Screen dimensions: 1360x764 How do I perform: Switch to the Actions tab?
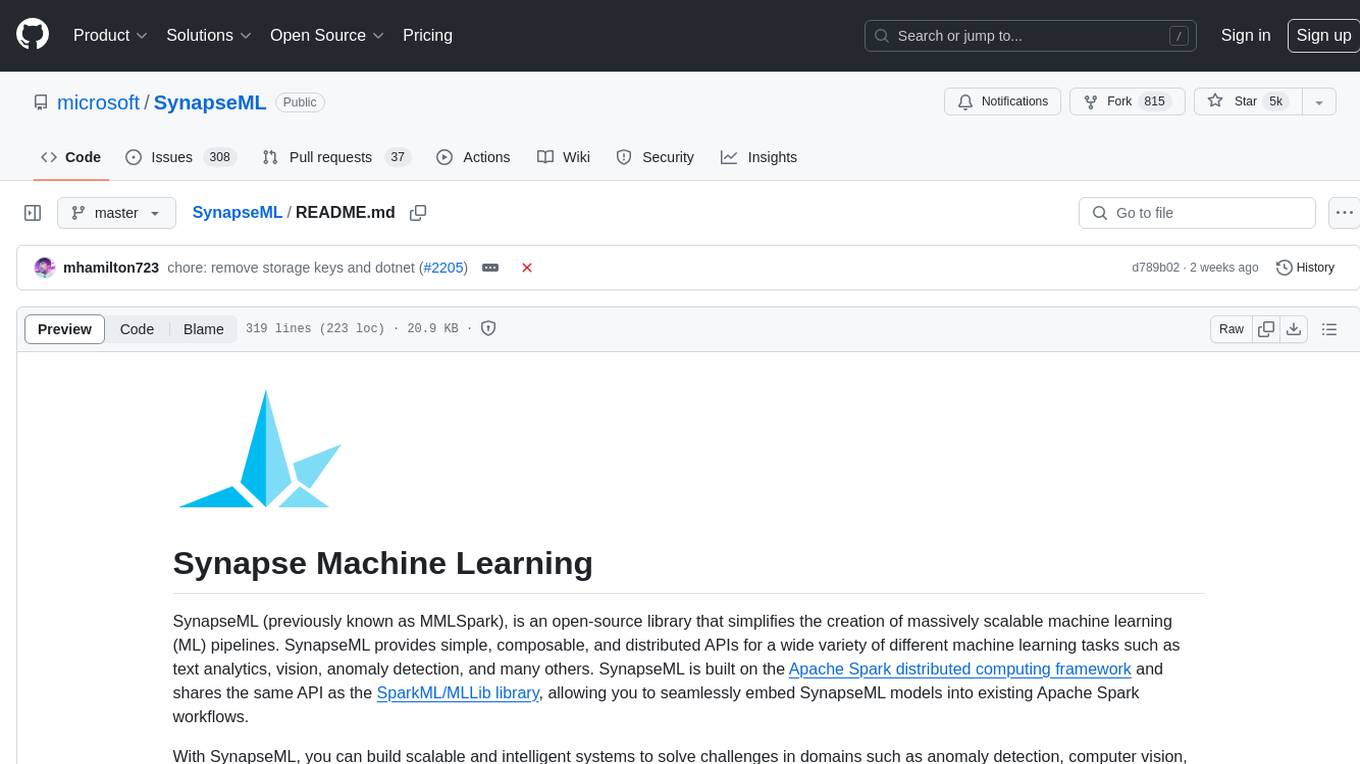pos(474,157)
